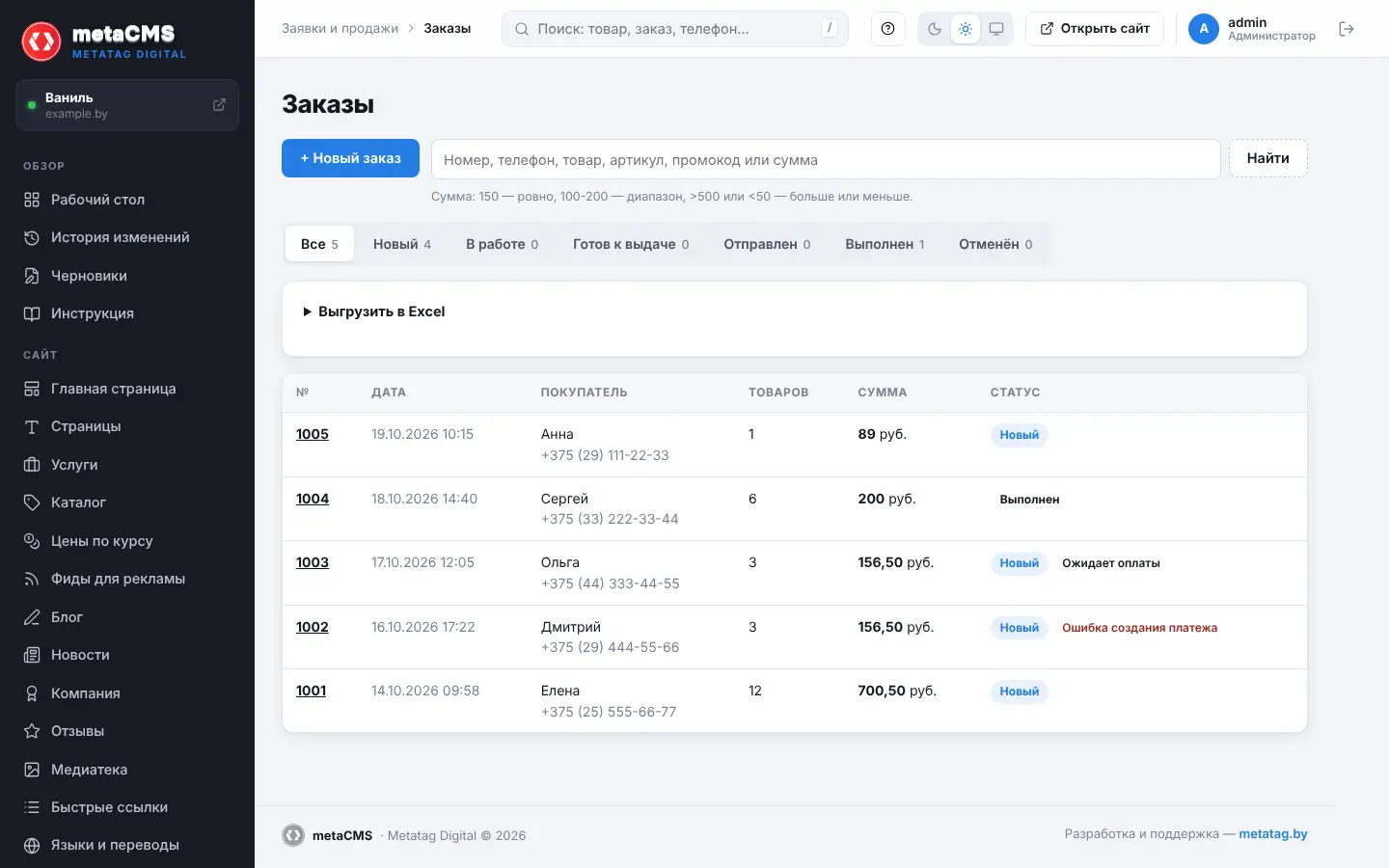Follow the metatag.by footer link

(x=1273, y=834)
